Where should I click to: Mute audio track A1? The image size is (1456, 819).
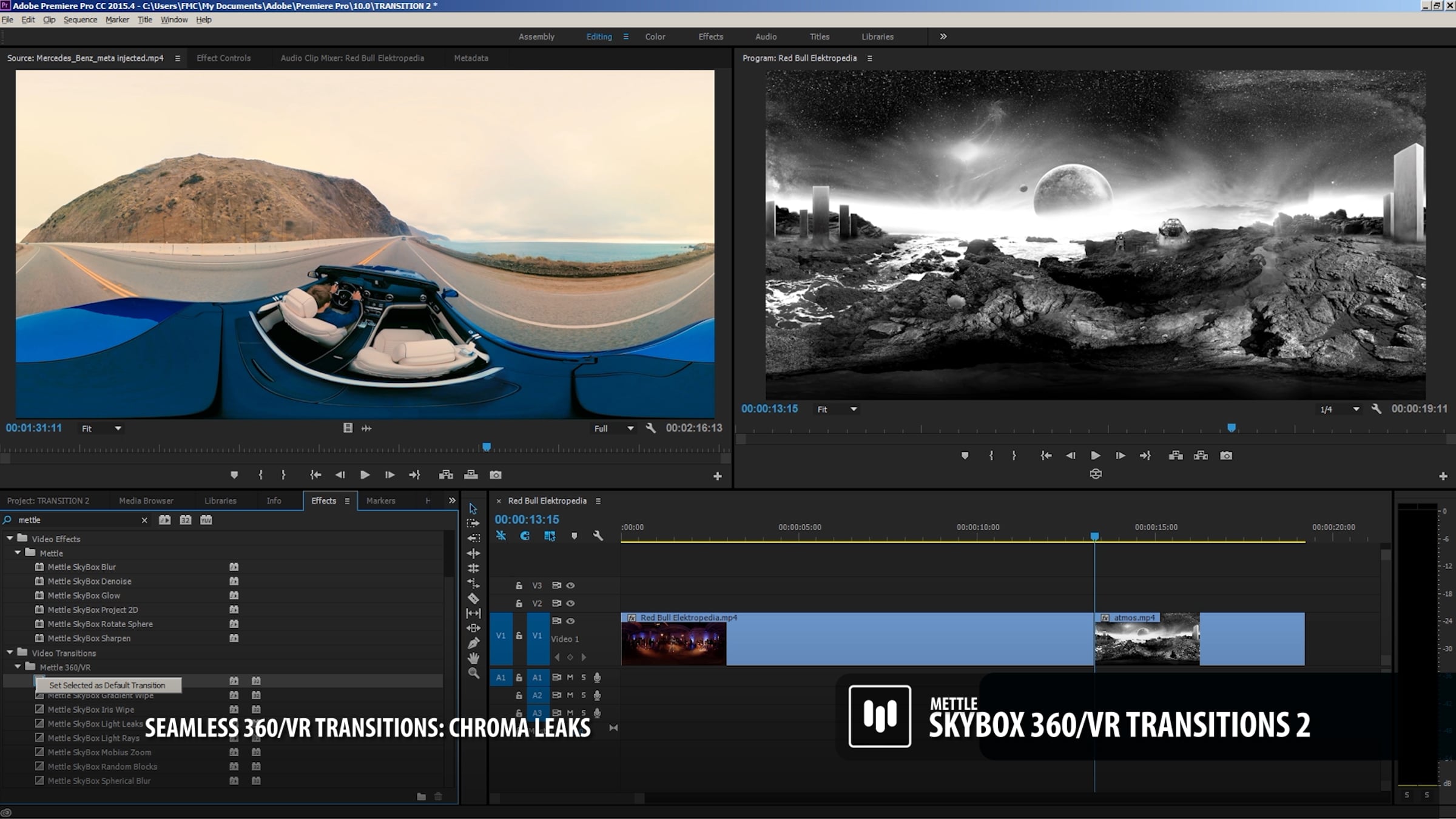[570, 677]
